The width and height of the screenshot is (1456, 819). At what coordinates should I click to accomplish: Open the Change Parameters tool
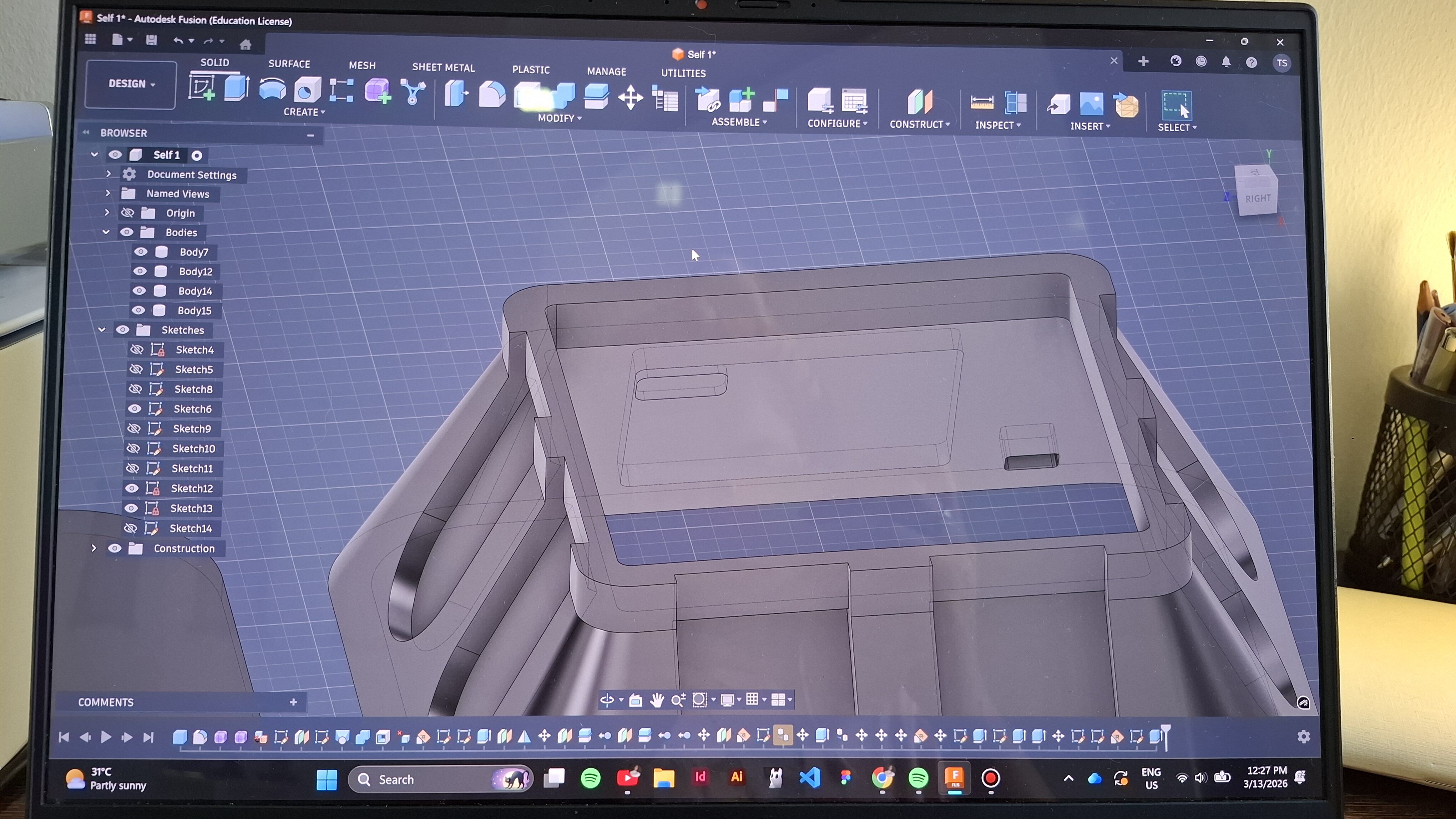(665, 99)
